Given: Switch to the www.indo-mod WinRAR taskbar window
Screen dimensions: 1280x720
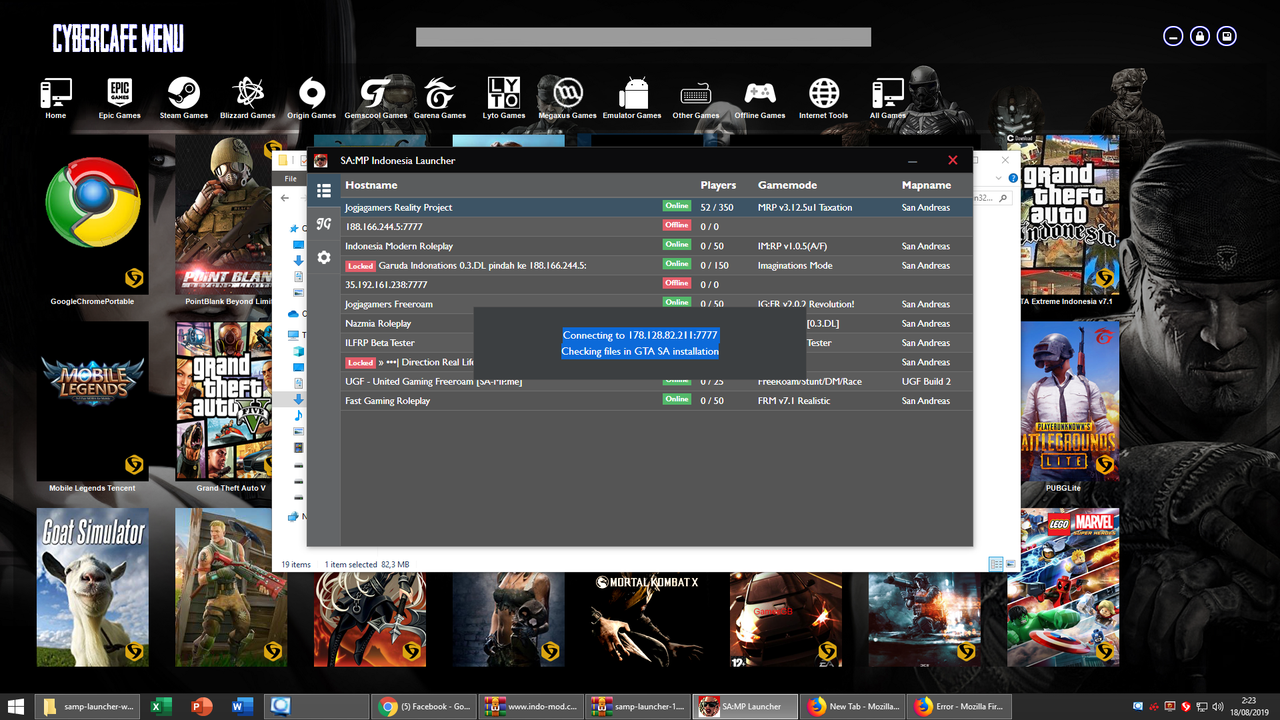Looking at the screenshot, I should 531,706.
